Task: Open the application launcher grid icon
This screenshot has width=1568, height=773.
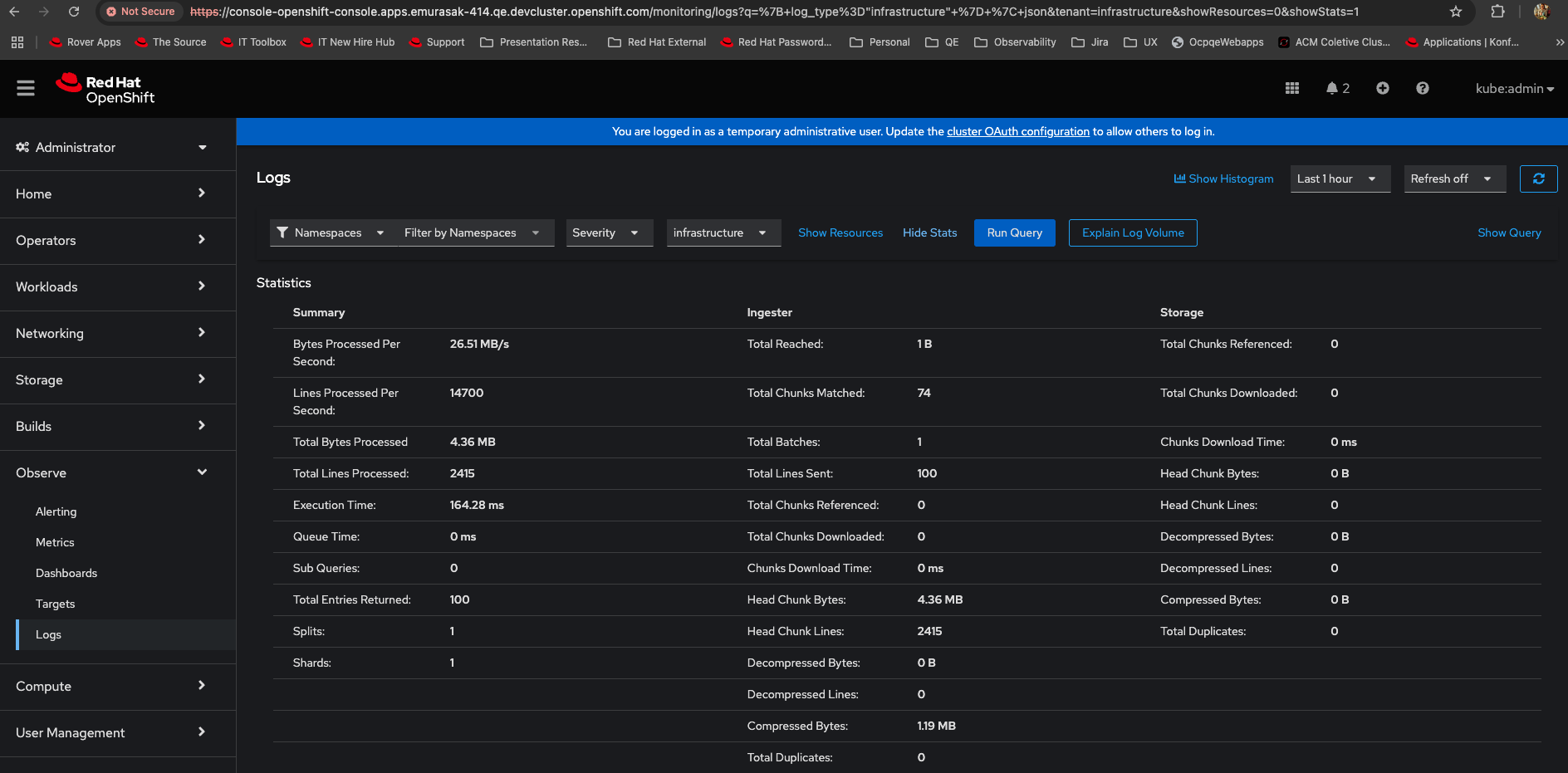Action: point(1291,88)
